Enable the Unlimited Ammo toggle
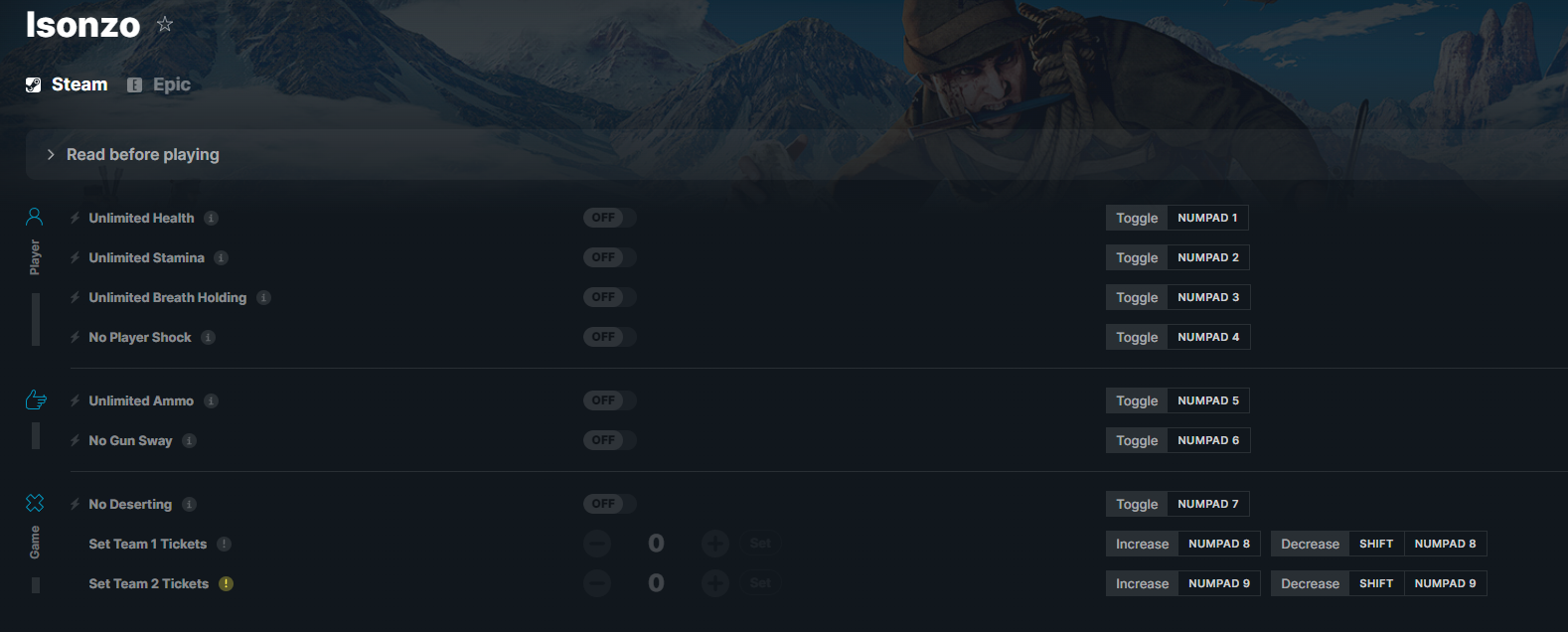 pos(609,400)
